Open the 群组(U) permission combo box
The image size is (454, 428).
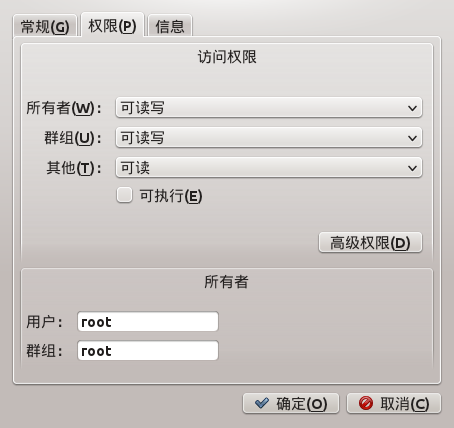[x=269, y=137]
